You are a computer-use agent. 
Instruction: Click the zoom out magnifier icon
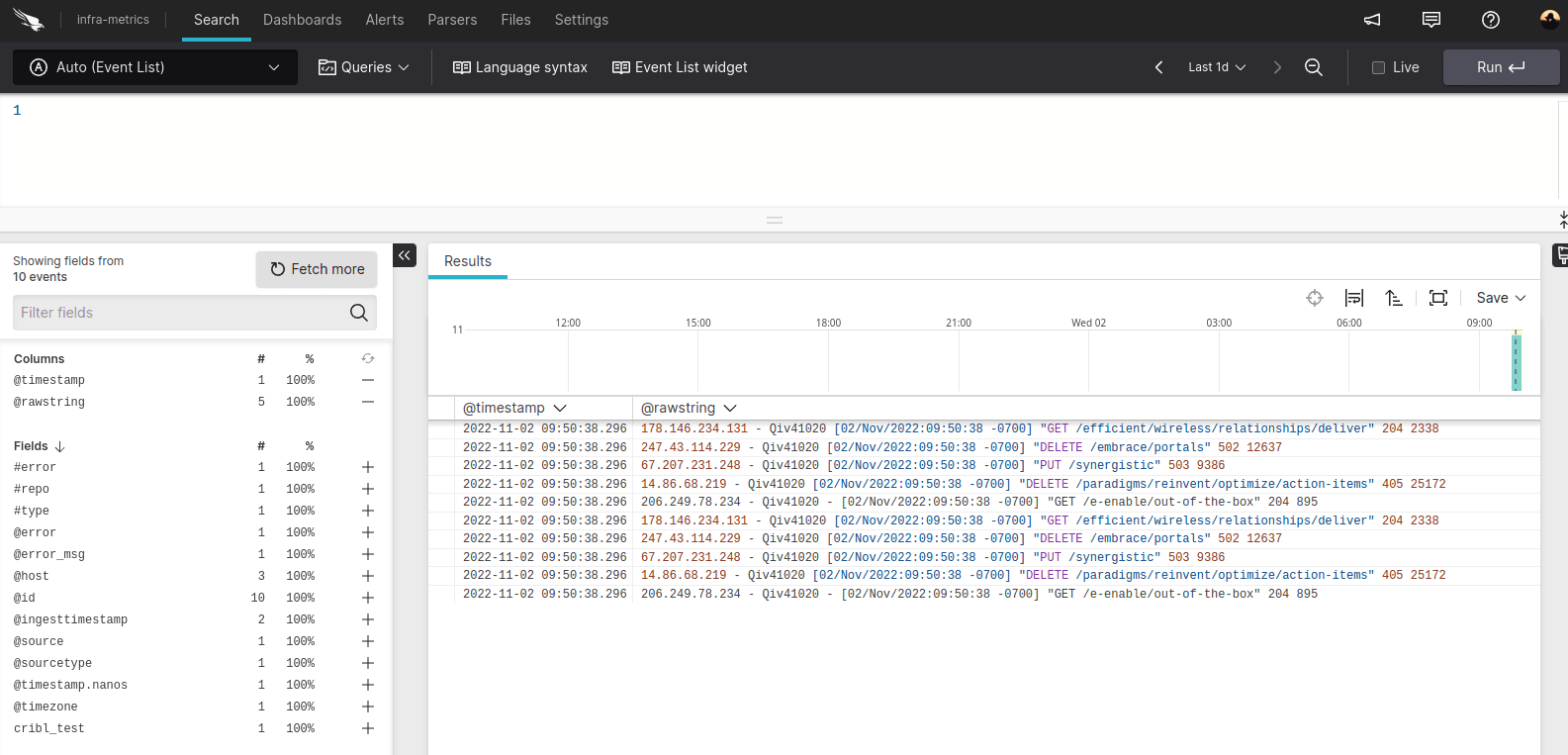1314,67
